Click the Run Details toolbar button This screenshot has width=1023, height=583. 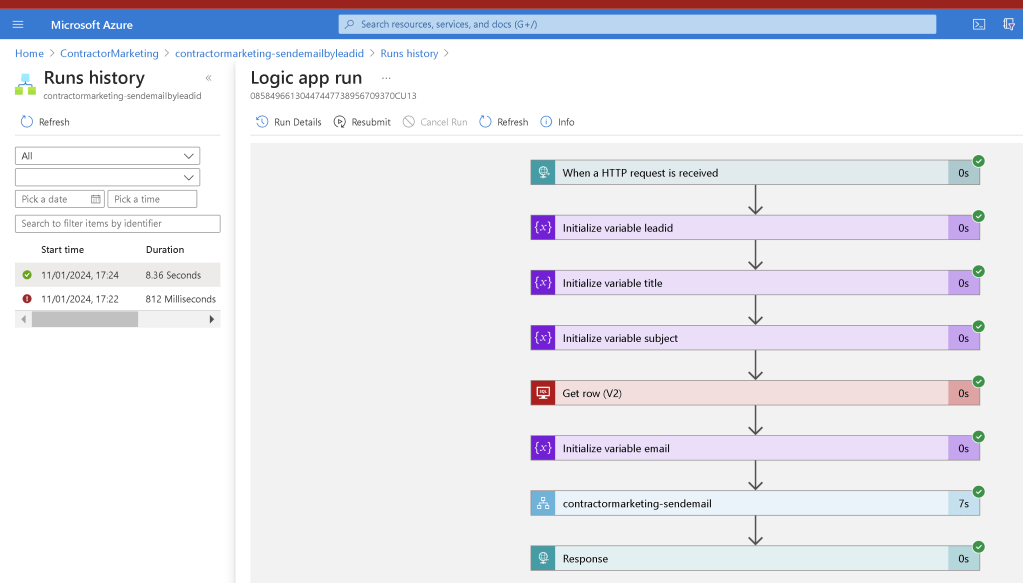(288, 122)
